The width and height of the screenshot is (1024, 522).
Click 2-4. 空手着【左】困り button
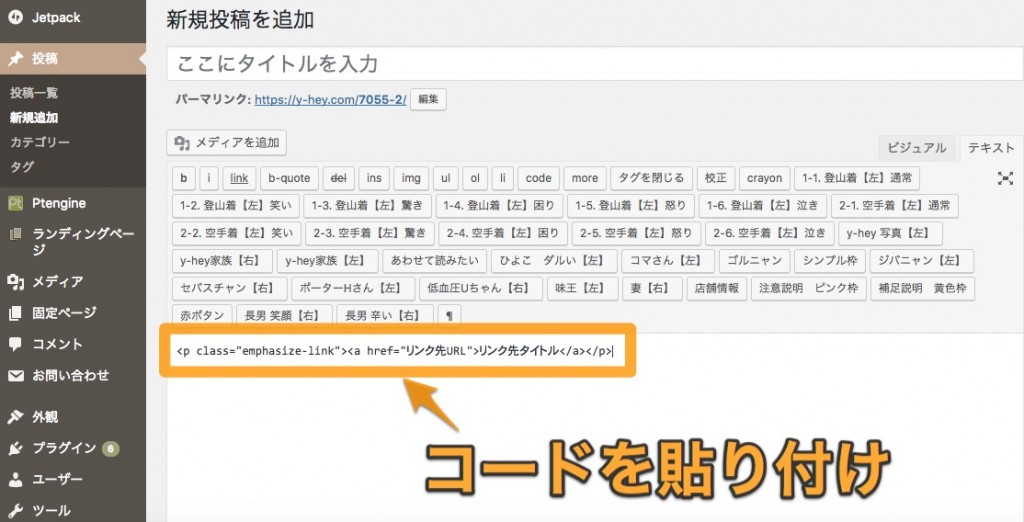(503, 233)
